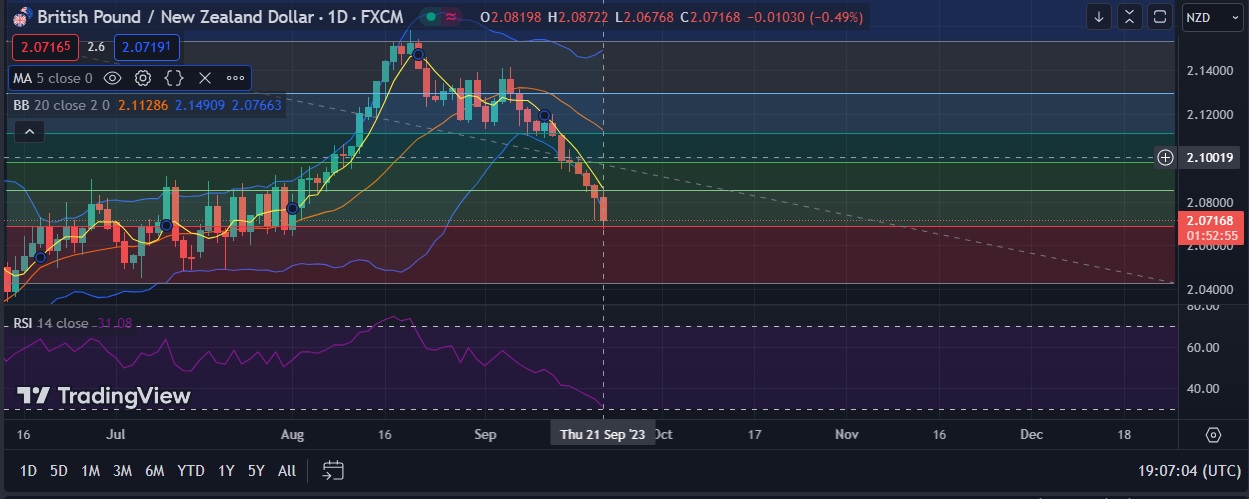Image resolution: width=1249 pixels, height=499 pixels.
Task: Select the RSI 14 close legend
Action: click(x=50, y=323)
